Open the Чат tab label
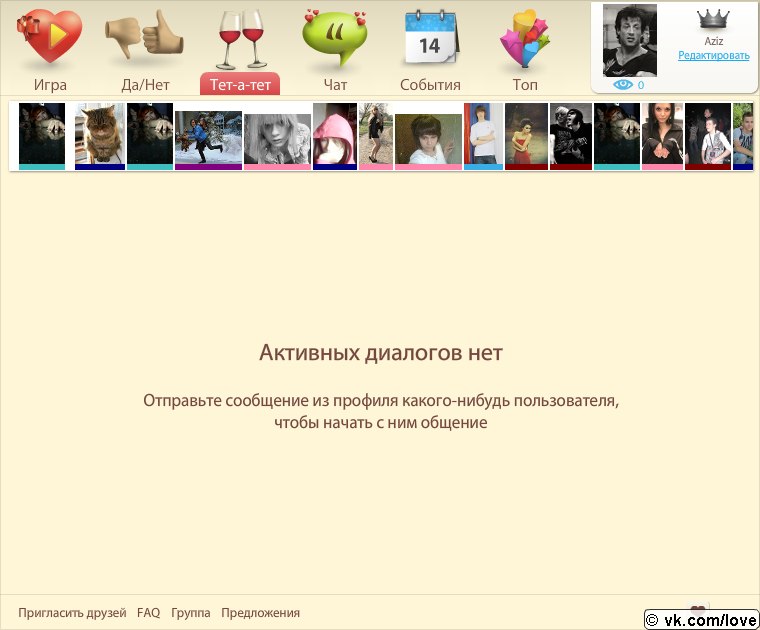This screenshot has width=760, height=630. [335, 85]
